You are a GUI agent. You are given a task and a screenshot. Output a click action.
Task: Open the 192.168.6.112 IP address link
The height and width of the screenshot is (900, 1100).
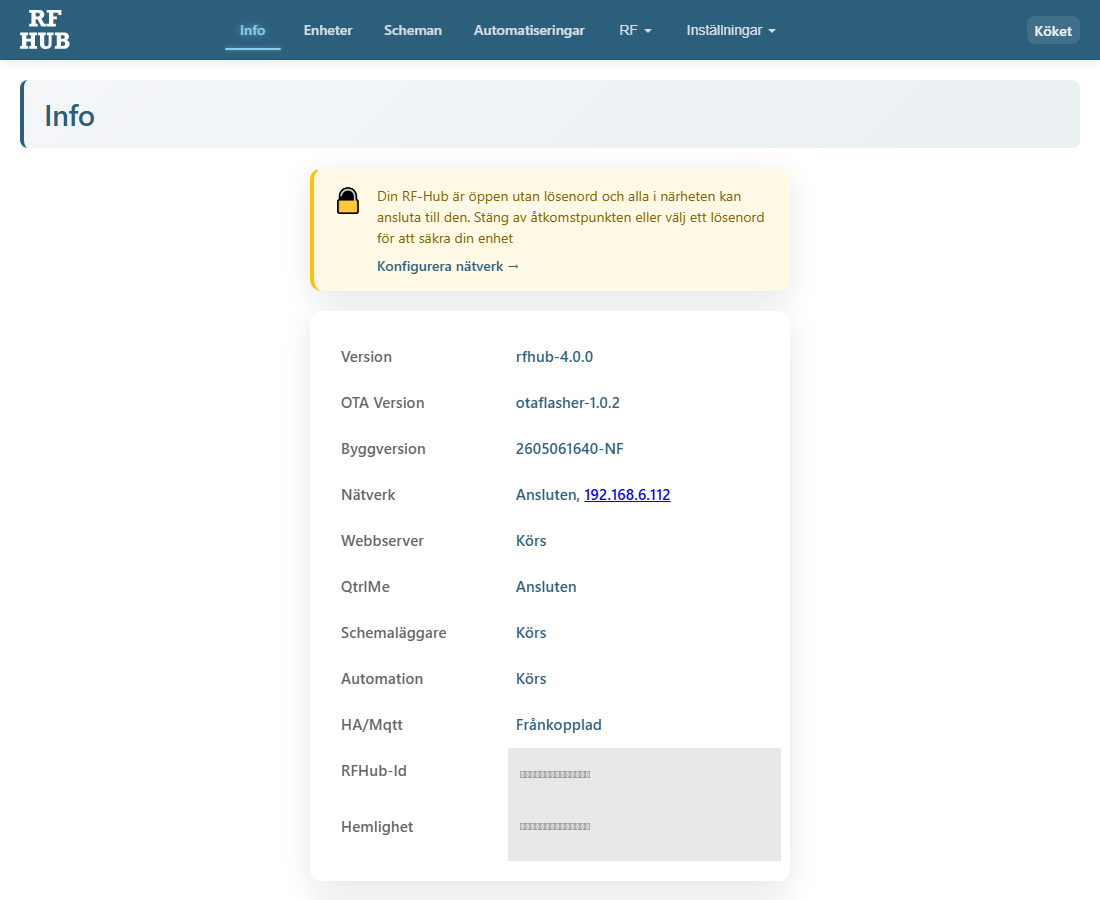[627, 495]
